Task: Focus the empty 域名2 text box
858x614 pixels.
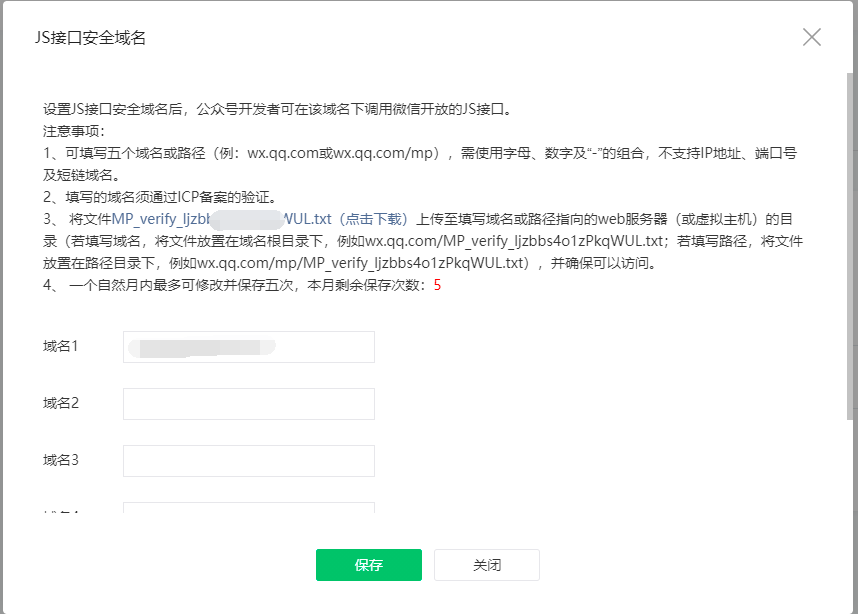Action: click(x=250, y=403)
